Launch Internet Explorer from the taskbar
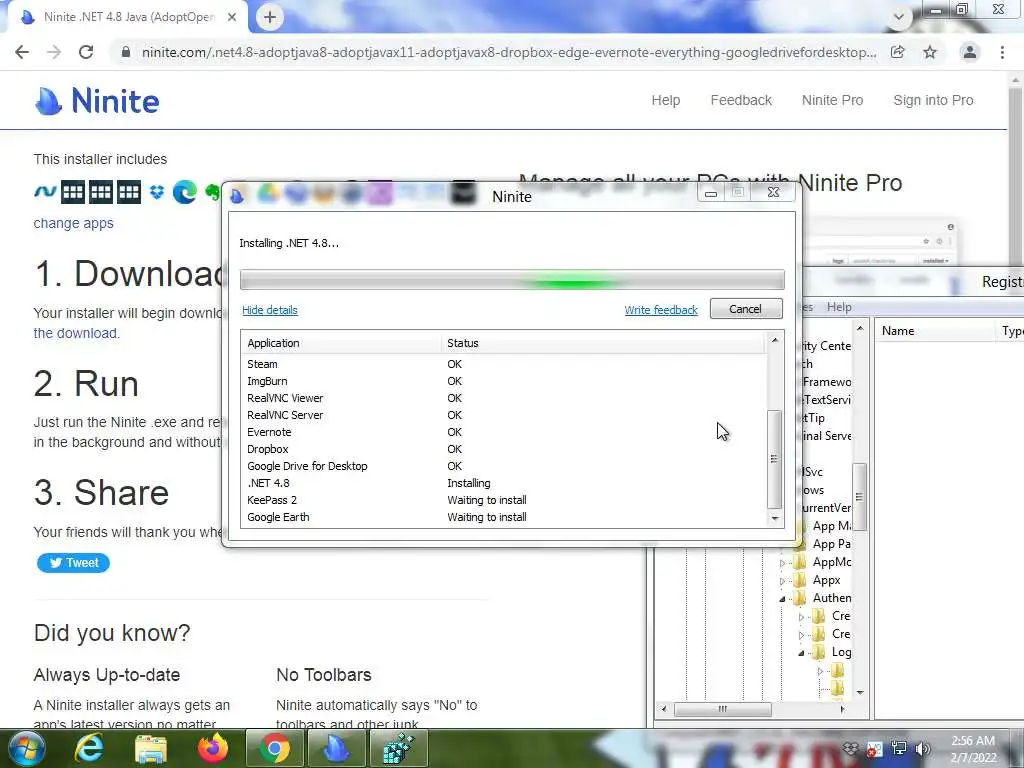The image size is (1024, 768). pos(89,748)
